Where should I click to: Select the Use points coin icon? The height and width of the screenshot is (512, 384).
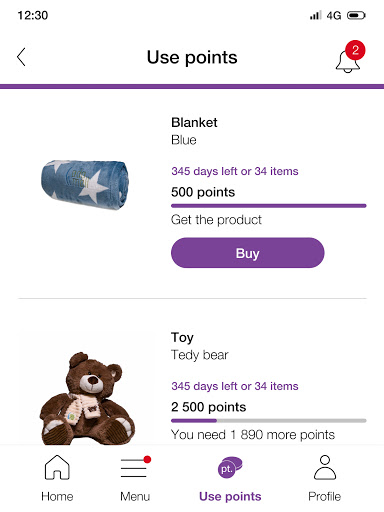(x=230, y=467)
